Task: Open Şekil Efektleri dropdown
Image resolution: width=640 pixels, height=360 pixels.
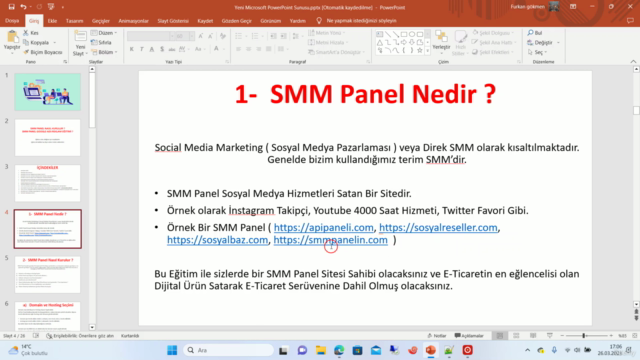Action: point(493,52)
